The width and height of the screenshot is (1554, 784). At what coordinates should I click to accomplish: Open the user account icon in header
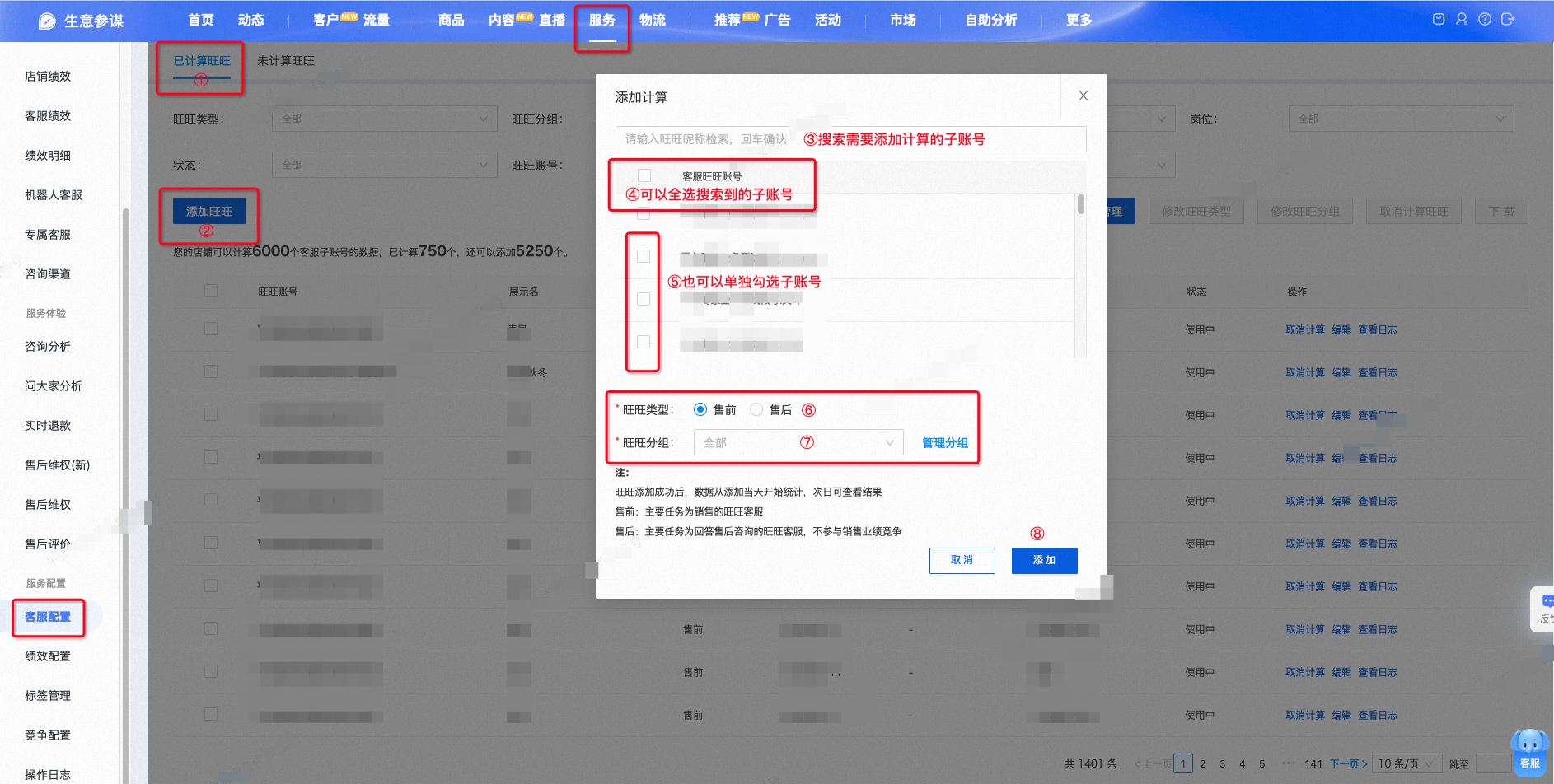1462,19
